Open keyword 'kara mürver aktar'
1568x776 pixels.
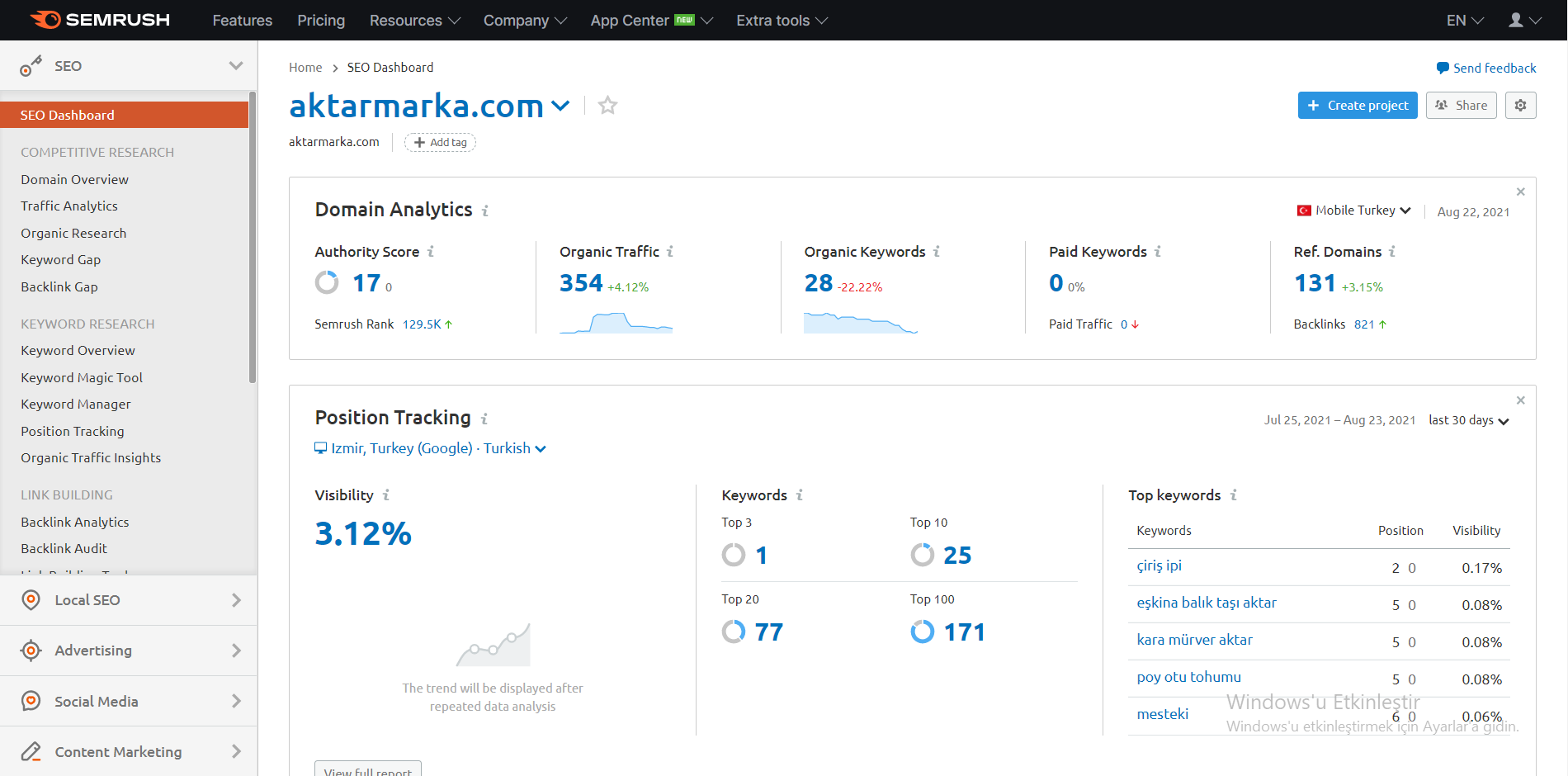coord(1195,640)
